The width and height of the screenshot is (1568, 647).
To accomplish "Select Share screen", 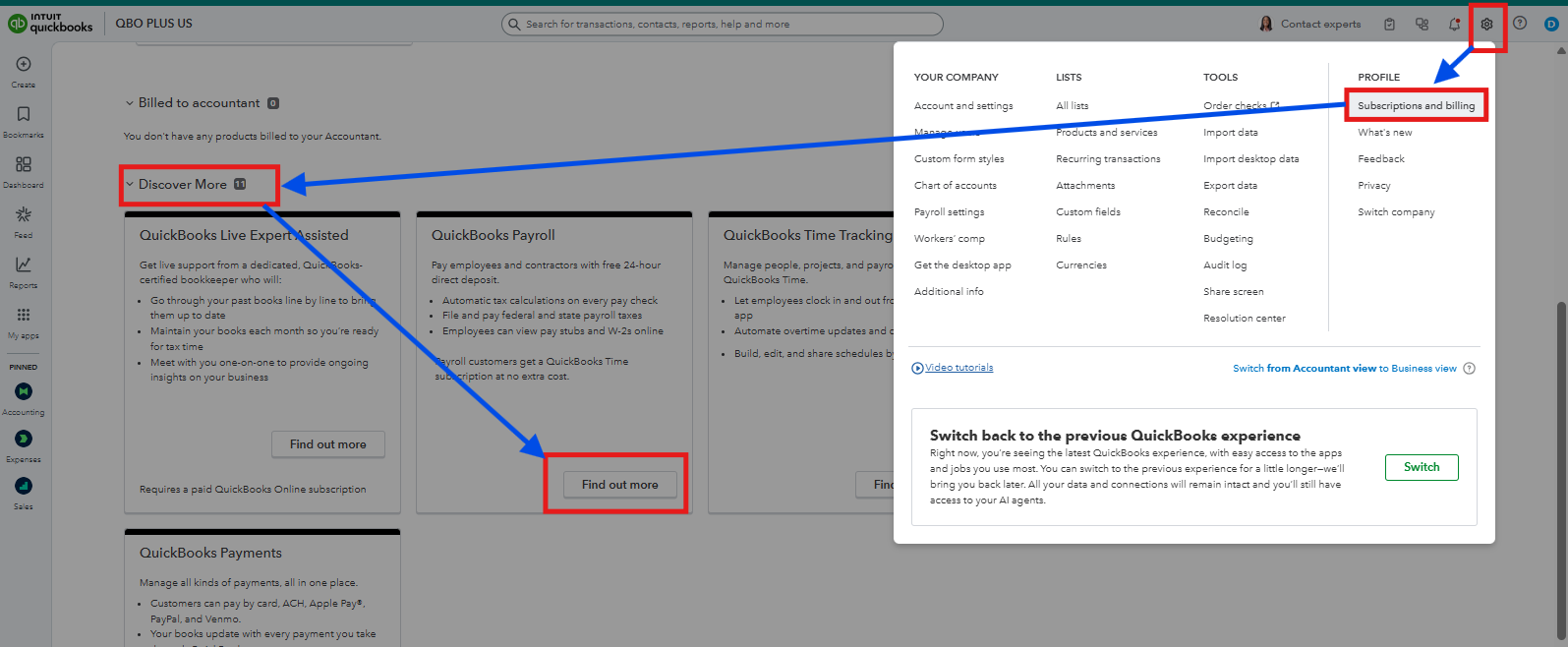I will point(1234,292).
